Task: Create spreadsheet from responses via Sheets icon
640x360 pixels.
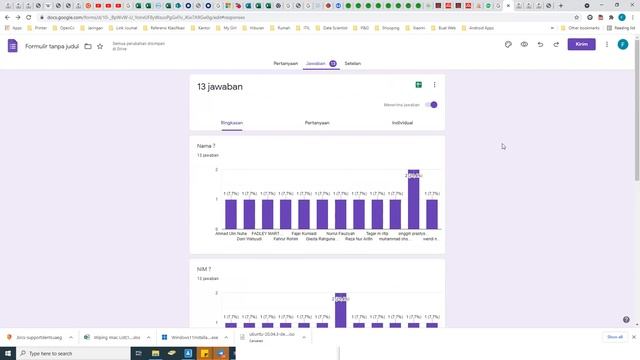Action: coord(418,84)
